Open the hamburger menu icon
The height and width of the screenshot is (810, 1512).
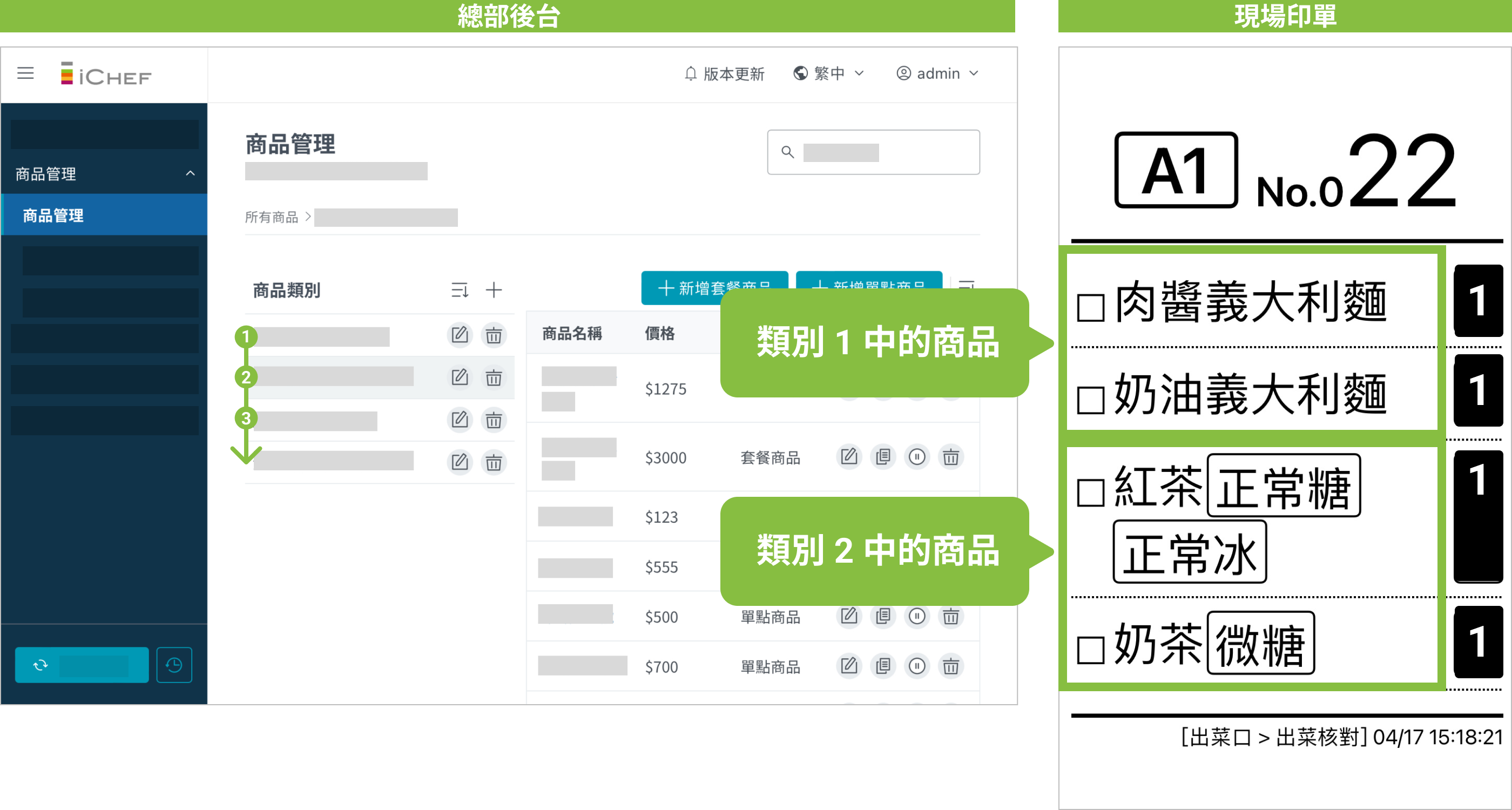tap(25, 73)
